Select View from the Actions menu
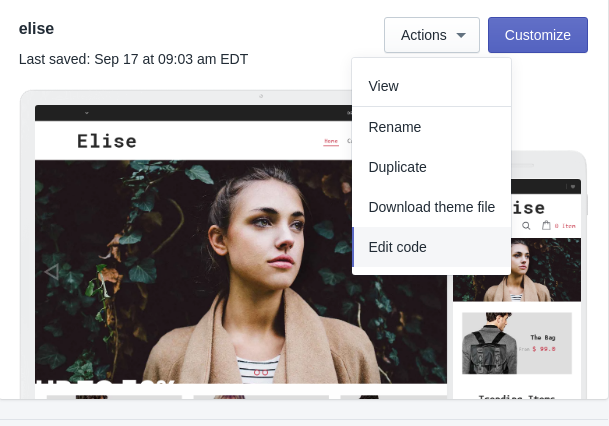This screenshot has height=426, width=609. (x=384, y=86)
